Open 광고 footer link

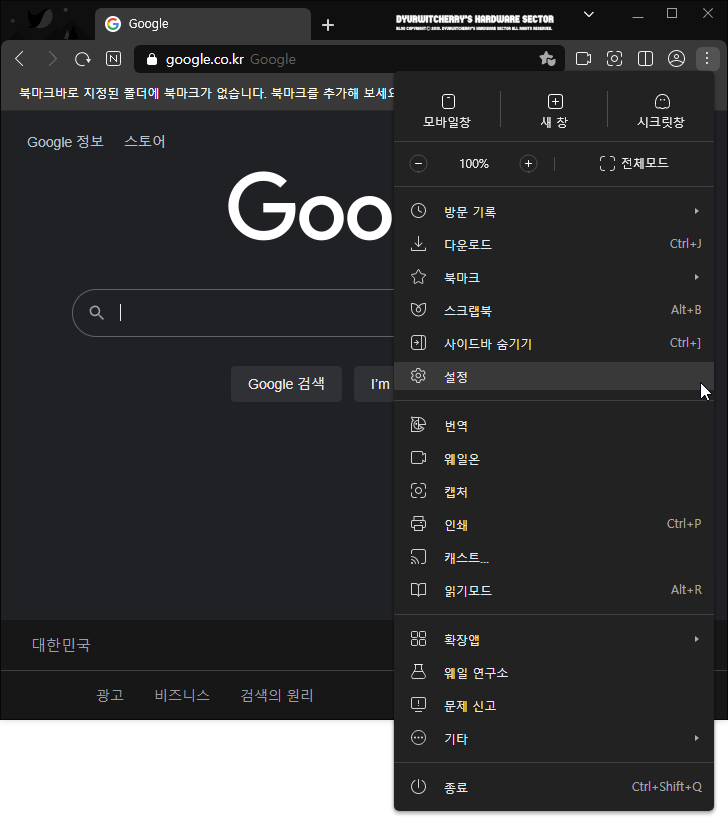pos(110,695)
